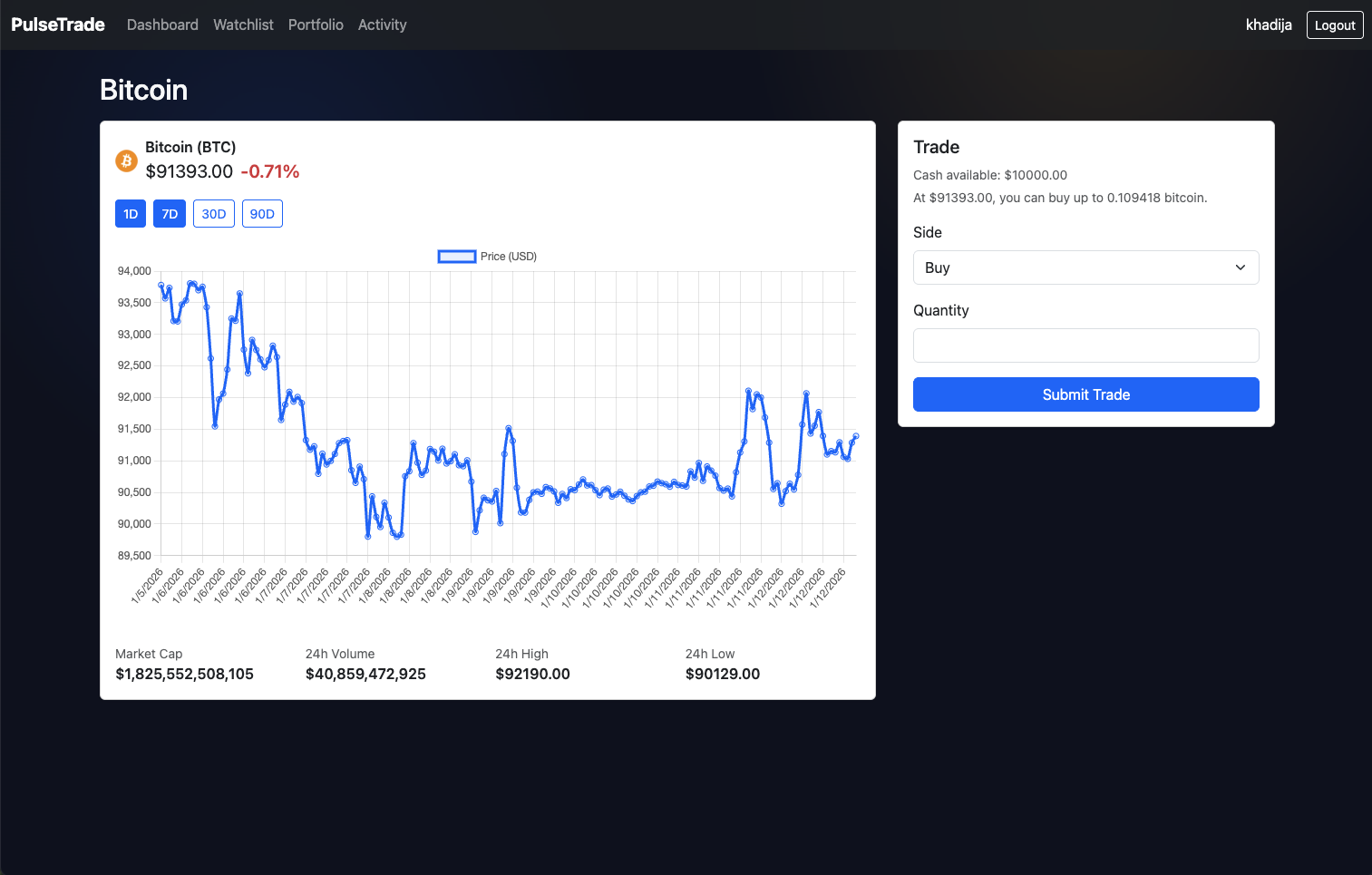This screenshot has width=1372, height=875.
Task: Open the Side dropdown in Trade panel
Action: pyautogui.click(x=1085, y=267)
